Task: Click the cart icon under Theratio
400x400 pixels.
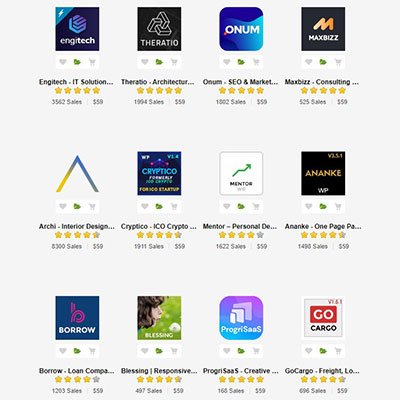Action: tap(174, 62)
